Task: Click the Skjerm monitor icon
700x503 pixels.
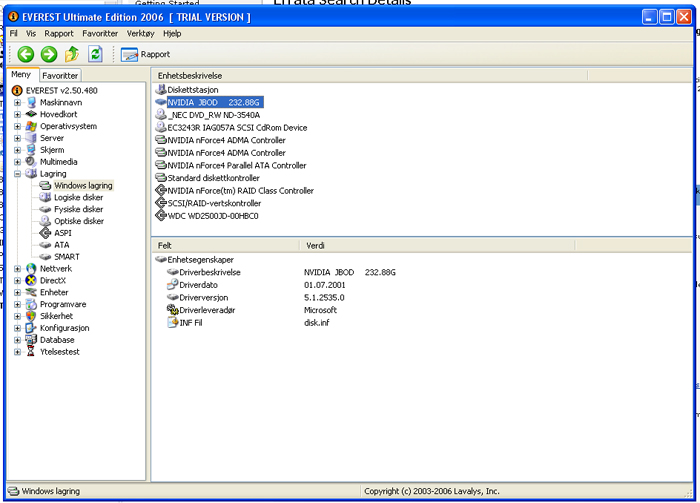Action: pyautogui.click(x=31, y=150)
